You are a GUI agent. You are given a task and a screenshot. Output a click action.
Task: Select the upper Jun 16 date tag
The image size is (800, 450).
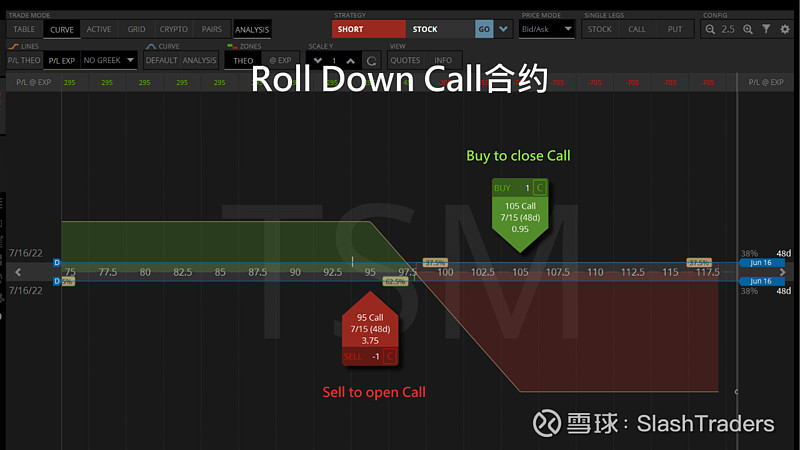(761, 262)
